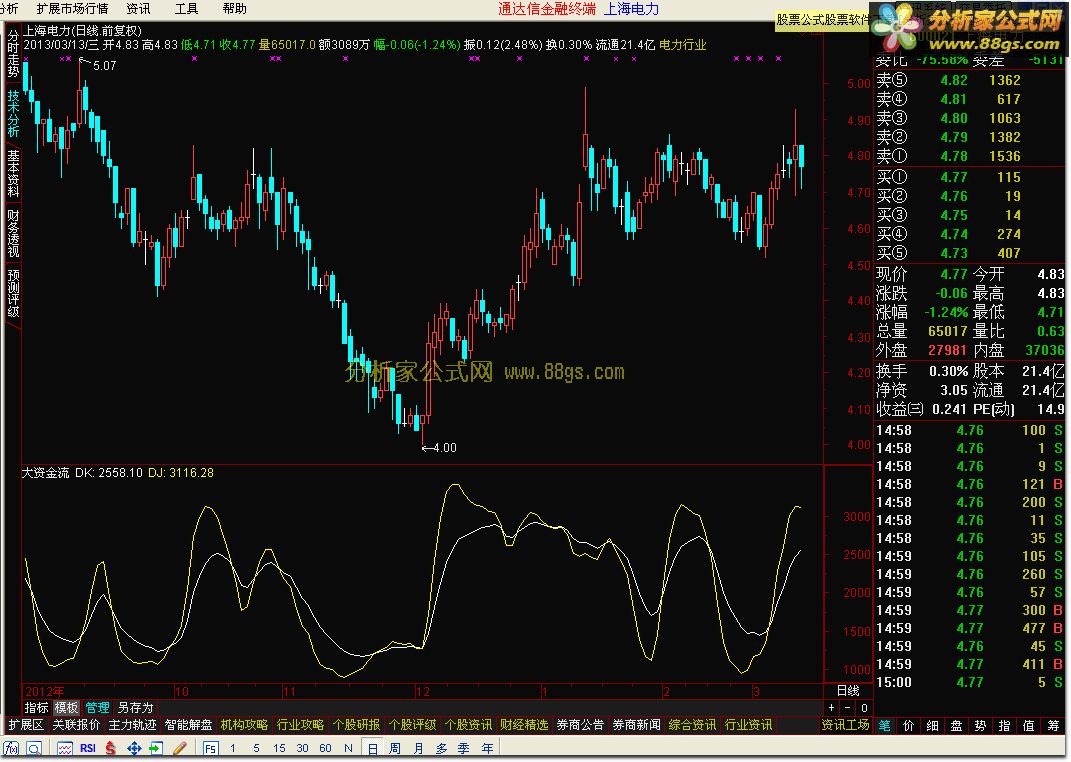Image resolution: width=1071 pixels, height=762 pixels.
Task: Open the 券商公告 tab
Action: click(x=581, y=725)
